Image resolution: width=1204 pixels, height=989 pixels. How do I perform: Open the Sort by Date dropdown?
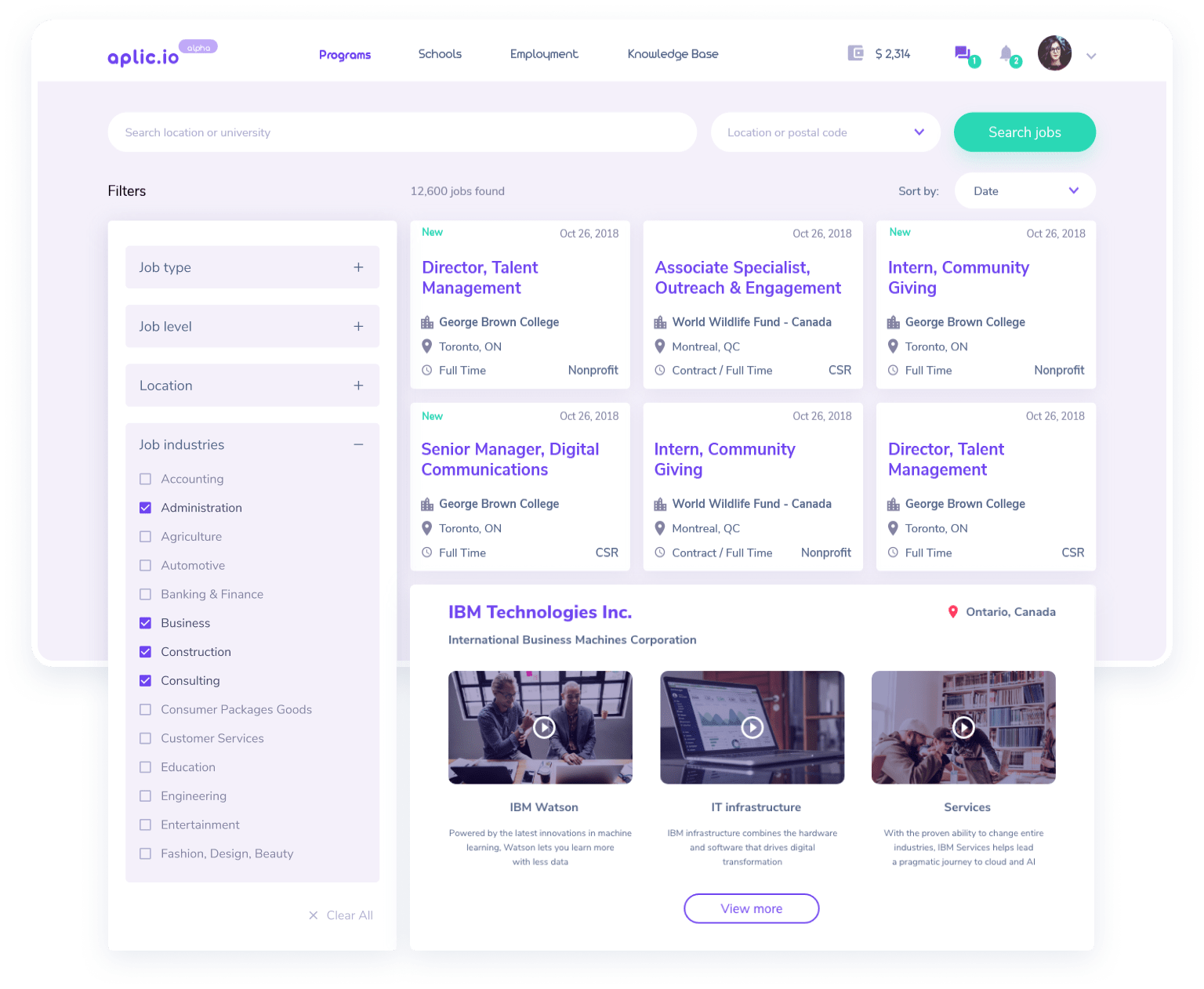[x=1025, y=190]
